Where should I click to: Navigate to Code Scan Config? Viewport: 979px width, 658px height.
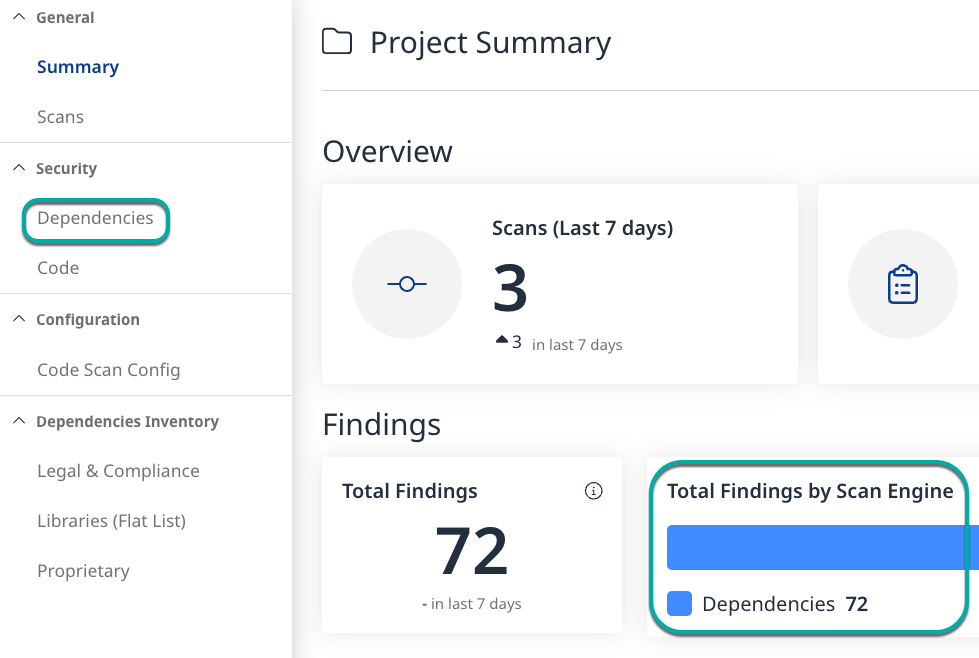point(108,369)
